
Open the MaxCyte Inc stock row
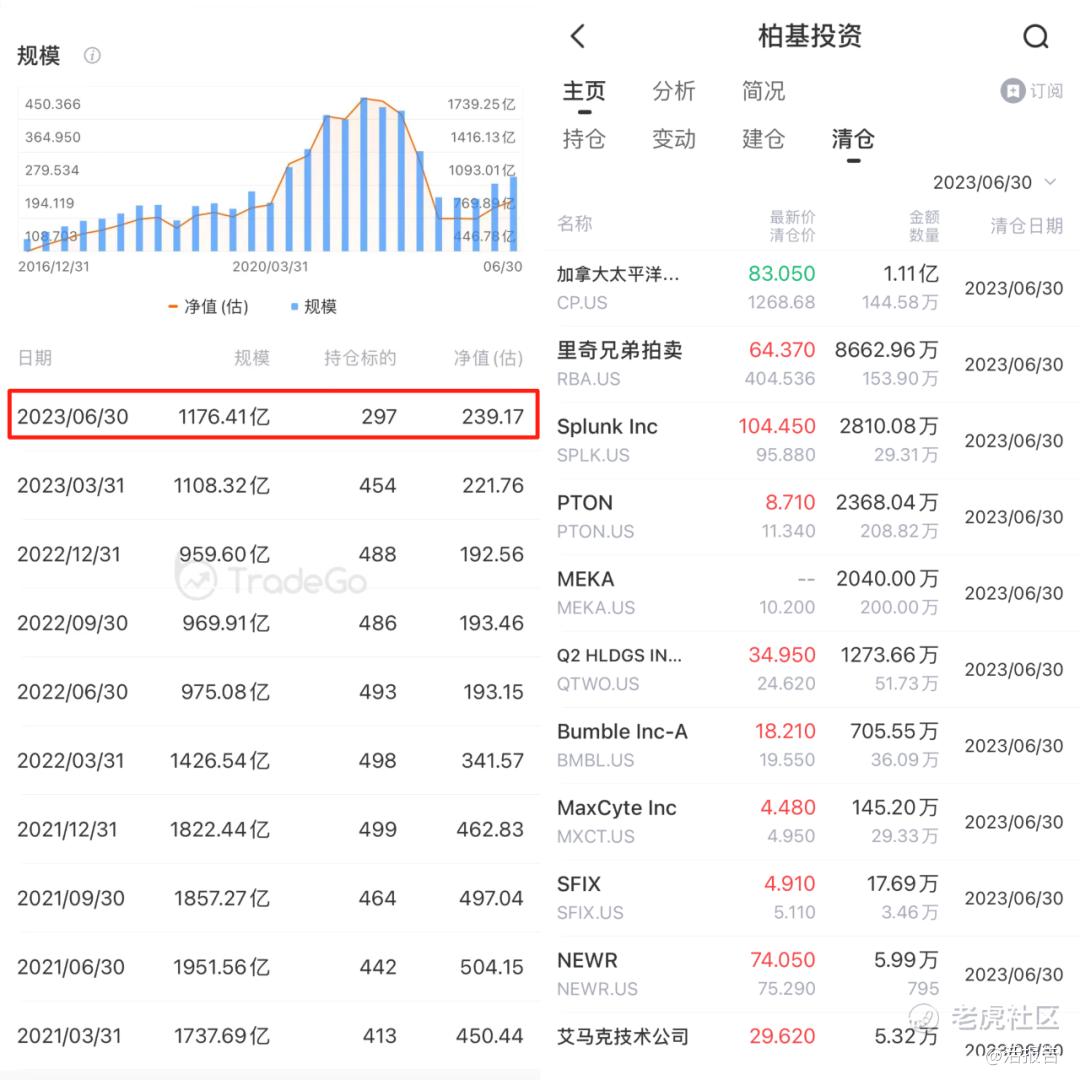click(x=810, y=822)
